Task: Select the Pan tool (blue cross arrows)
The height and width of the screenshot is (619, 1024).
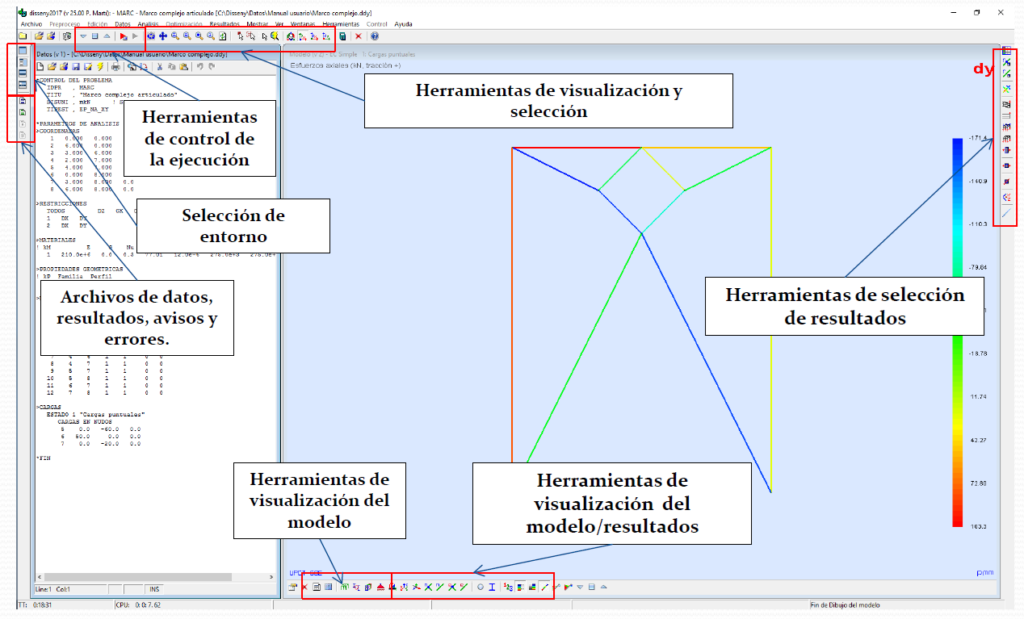Action: [163, 36]
